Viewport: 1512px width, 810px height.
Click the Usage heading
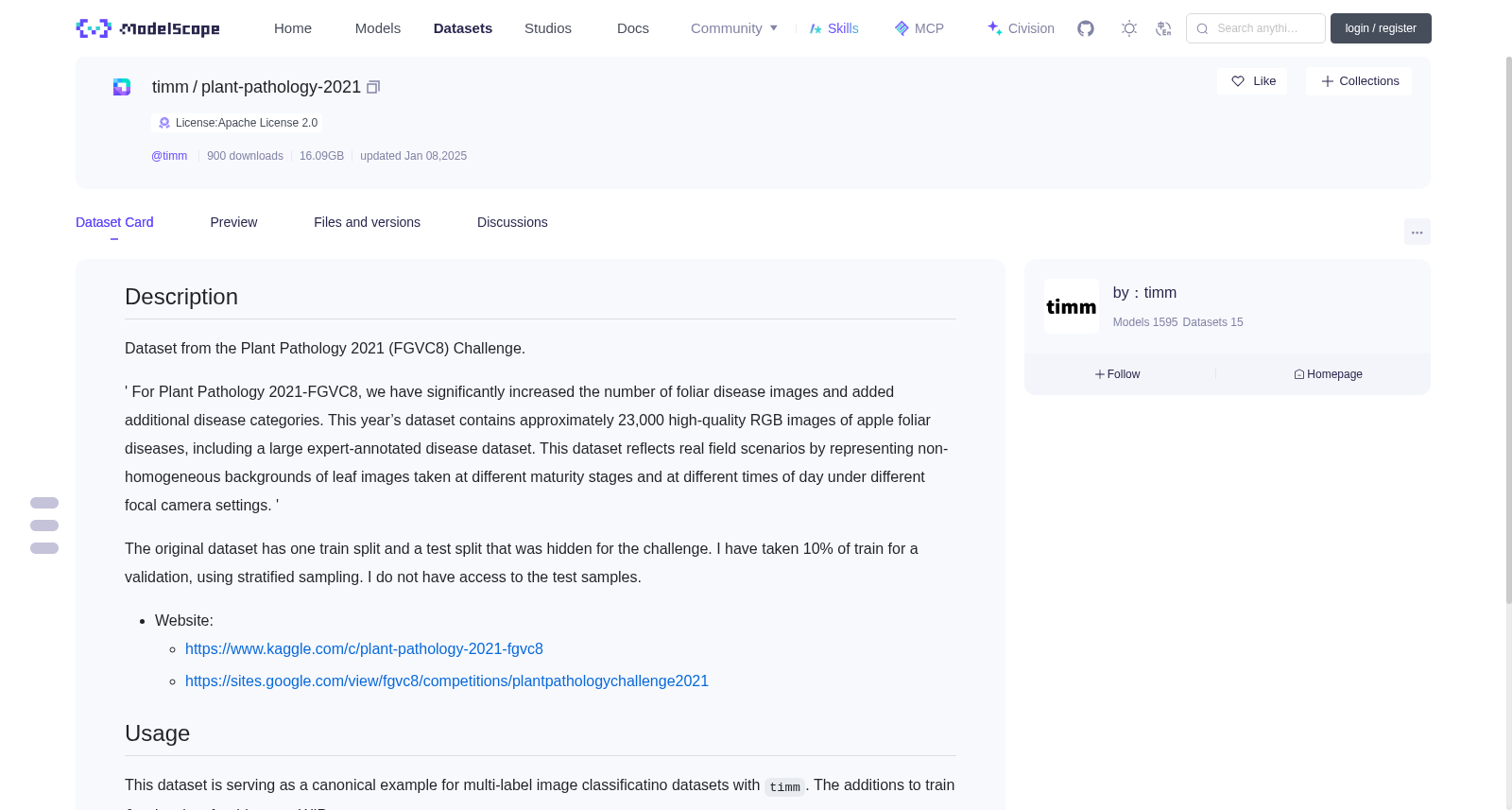(x=157, y=733)
